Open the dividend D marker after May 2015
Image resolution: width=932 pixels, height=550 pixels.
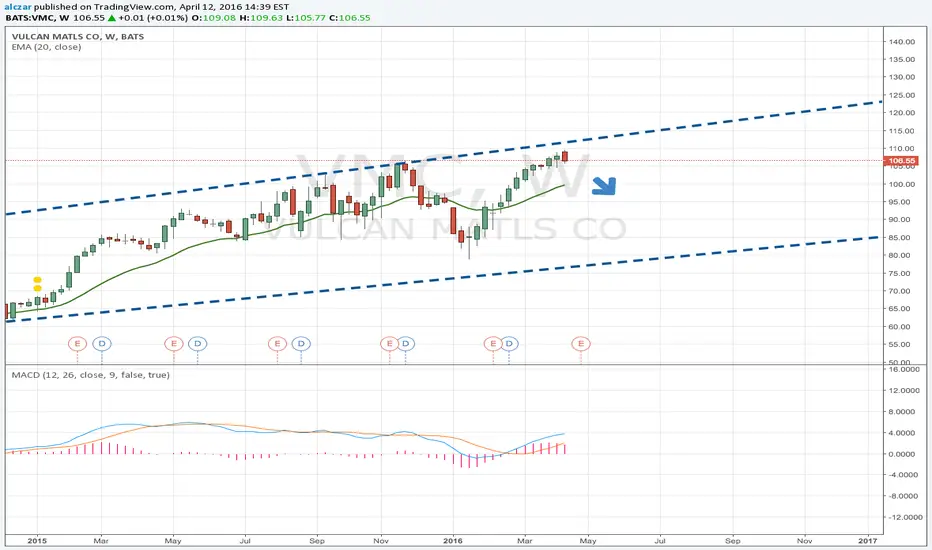point(198,344)
